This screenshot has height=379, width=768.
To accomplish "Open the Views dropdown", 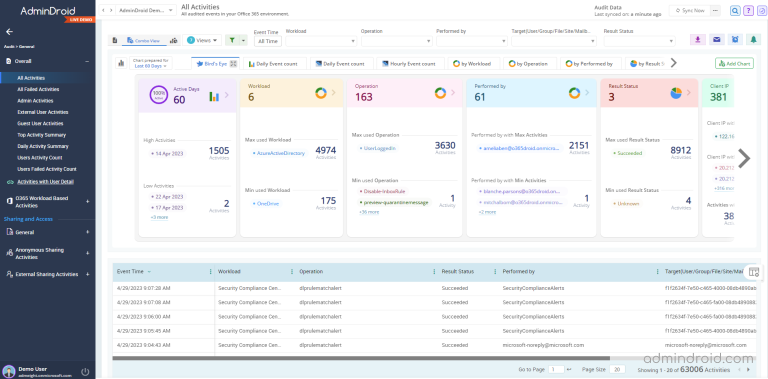I will point(202,41).
